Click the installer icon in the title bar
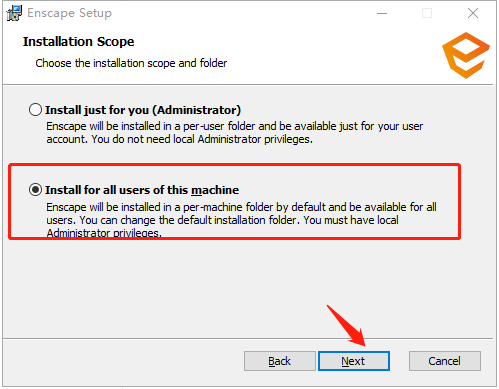 pos(14,13)
